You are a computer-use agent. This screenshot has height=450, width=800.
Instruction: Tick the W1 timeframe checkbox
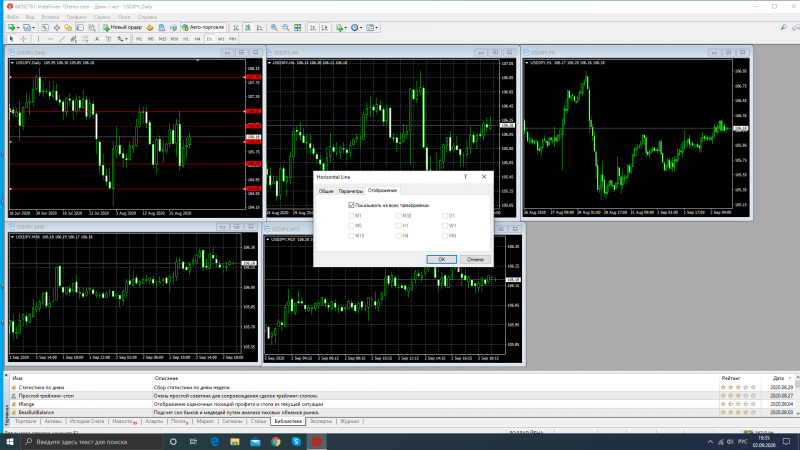tap(444, 225)
